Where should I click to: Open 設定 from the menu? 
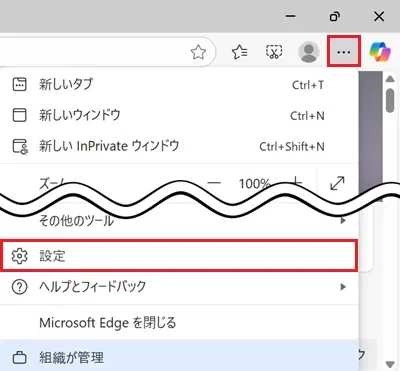[x=179, y=256]
